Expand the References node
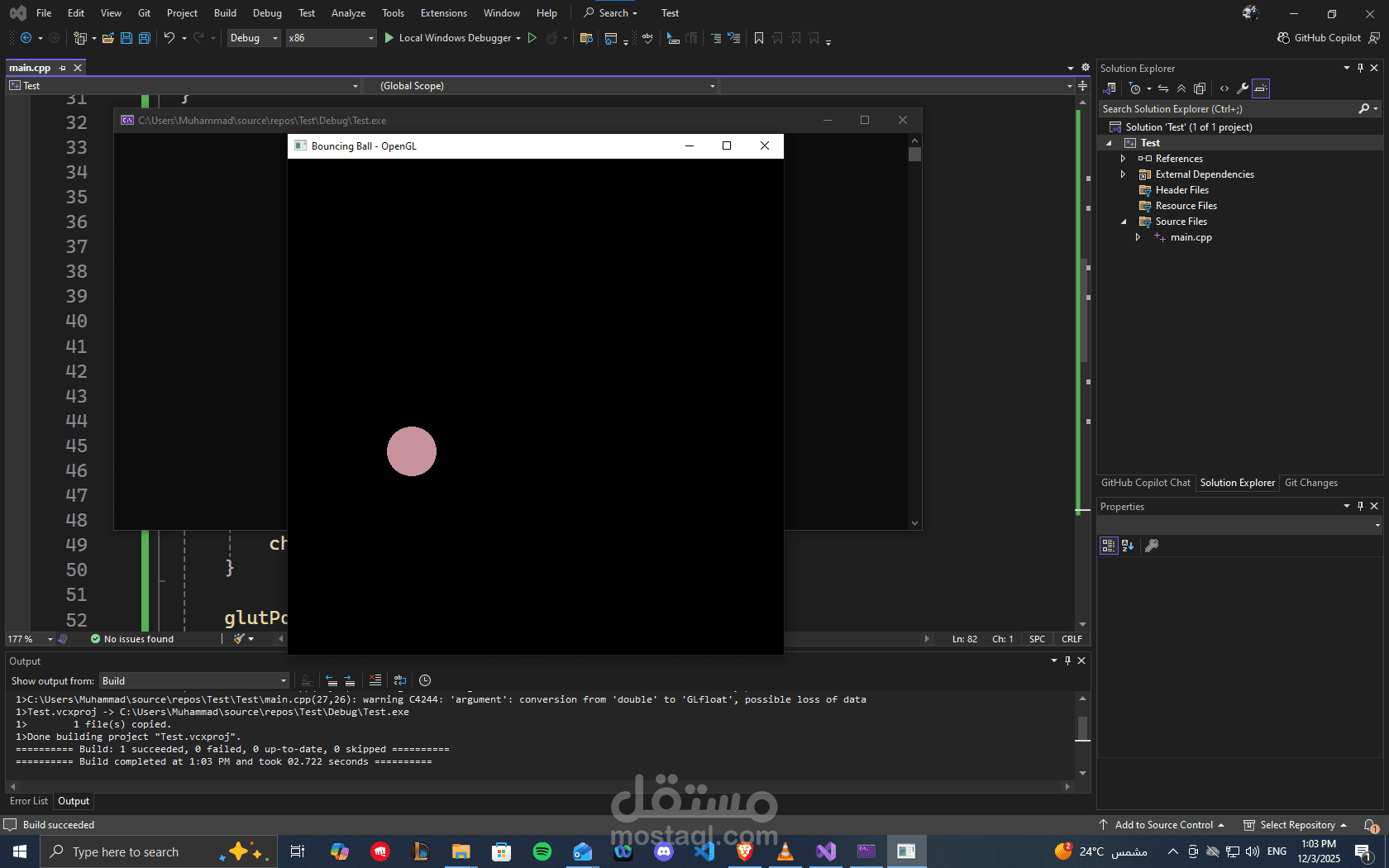Viewport: 1389px width, 868px height. point(1123,159)
